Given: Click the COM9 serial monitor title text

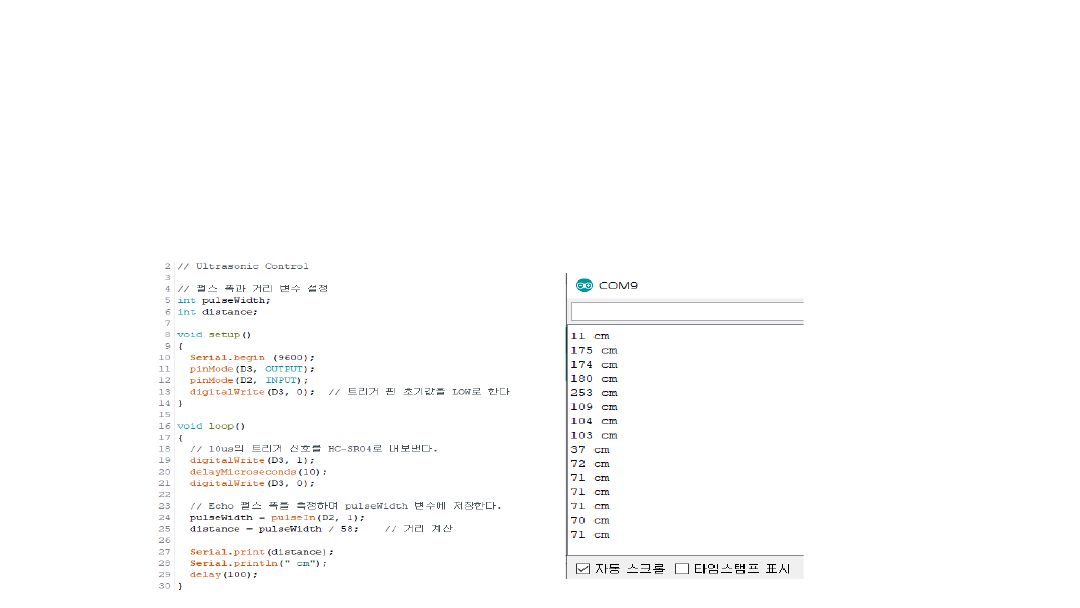Looking at the screenshot, I should 618,285.
